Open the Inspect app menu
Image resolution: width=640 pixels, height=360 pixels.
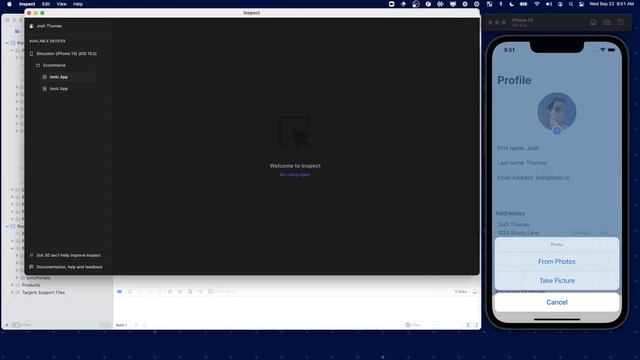(27, 4)
